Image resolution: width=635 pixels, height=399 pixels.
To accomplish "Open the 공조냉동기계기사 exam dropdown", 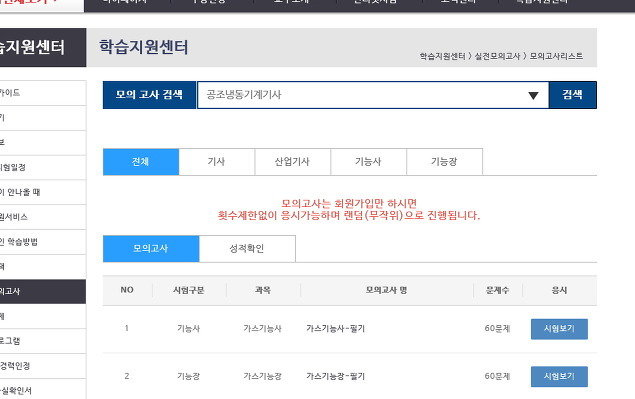I will [x=373, y=95].
